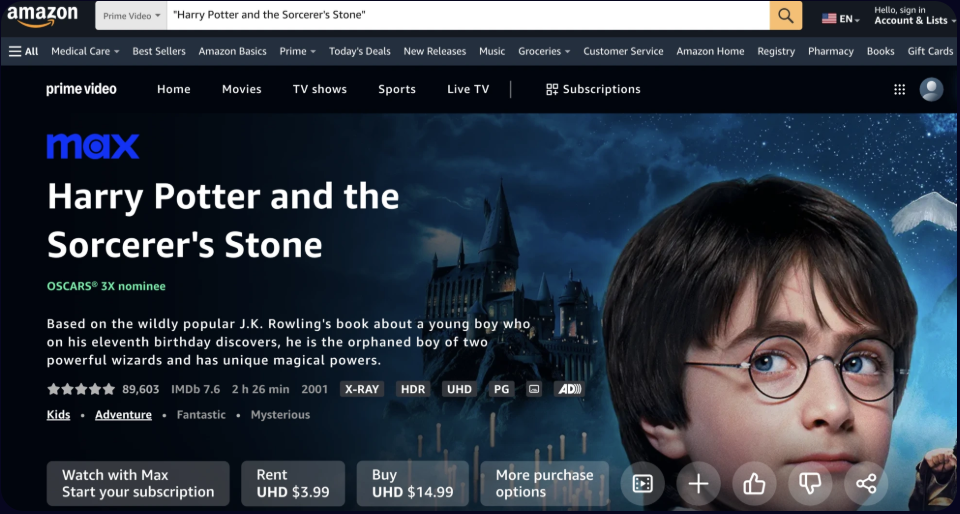Image resolution: width=960 pixels, height=514 pixels.
Task: Expand the Medical Care menu
Action: tap(85, 51)
